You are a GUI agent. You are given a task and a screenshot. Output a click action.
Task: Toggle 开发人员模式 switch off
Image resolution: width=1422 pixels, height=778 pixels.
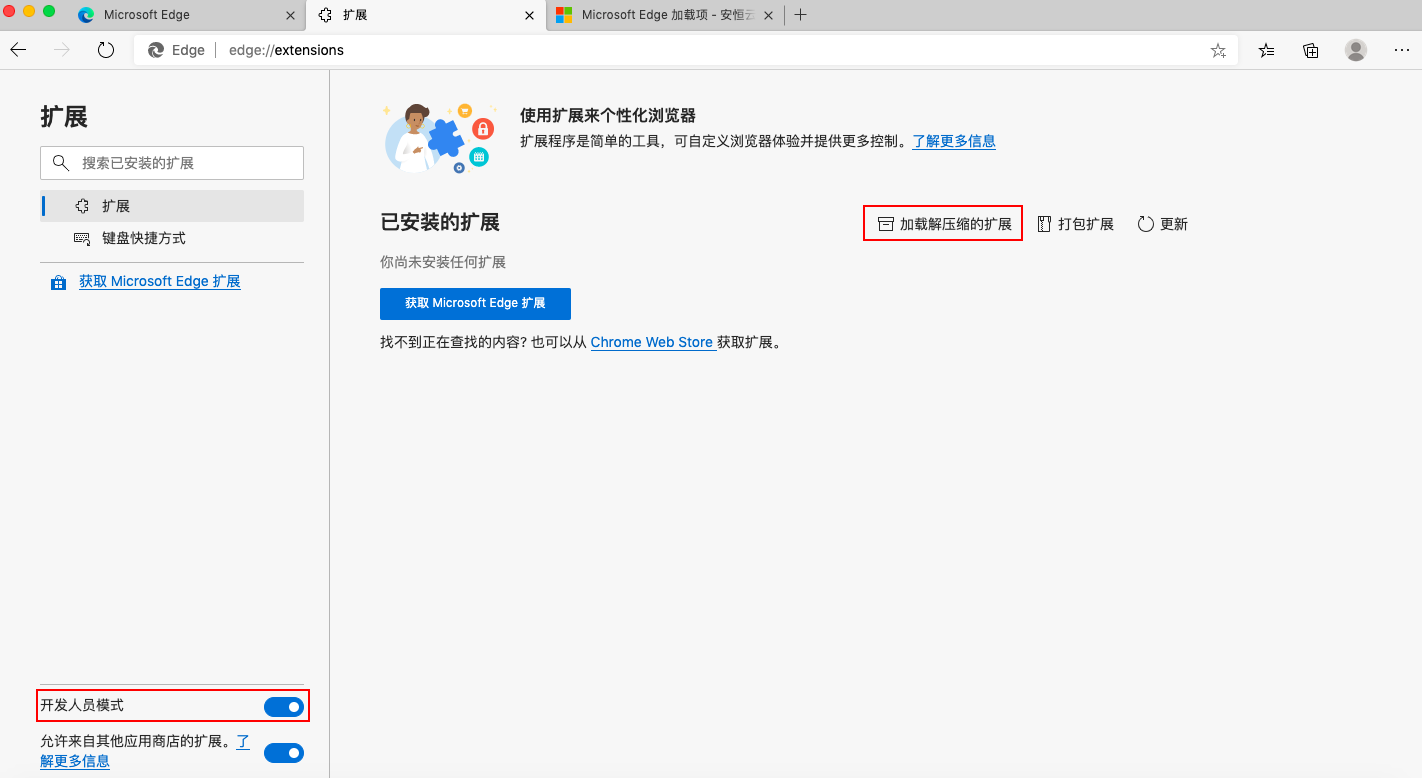point(284,706)
